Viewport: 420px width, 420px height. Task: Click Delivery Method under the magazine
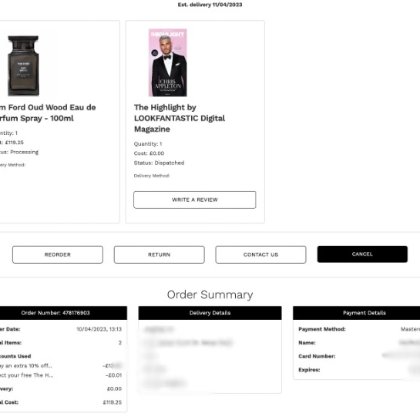tap(151, 176)
